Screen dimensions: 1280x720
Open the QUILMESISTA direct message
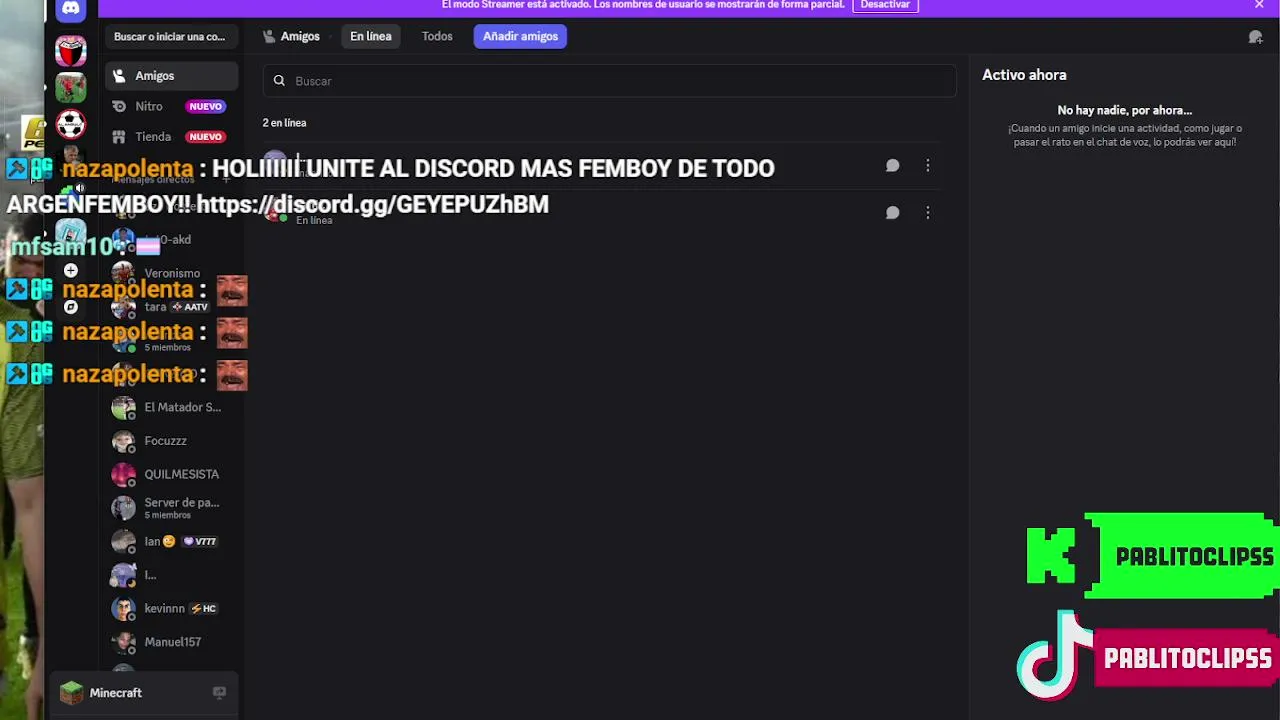click(x=172, y=474)
